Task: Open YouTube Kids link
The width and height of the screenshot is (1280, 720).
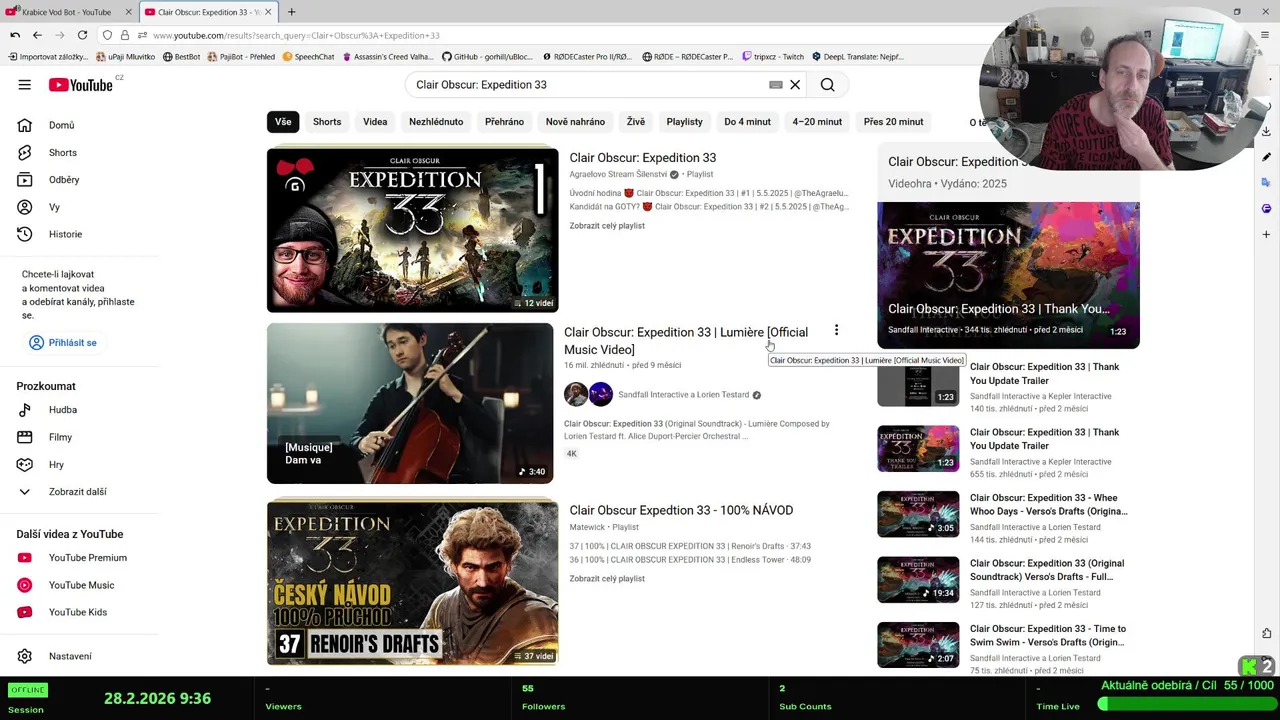Action: pyautogui.click(x=80, y=612)
